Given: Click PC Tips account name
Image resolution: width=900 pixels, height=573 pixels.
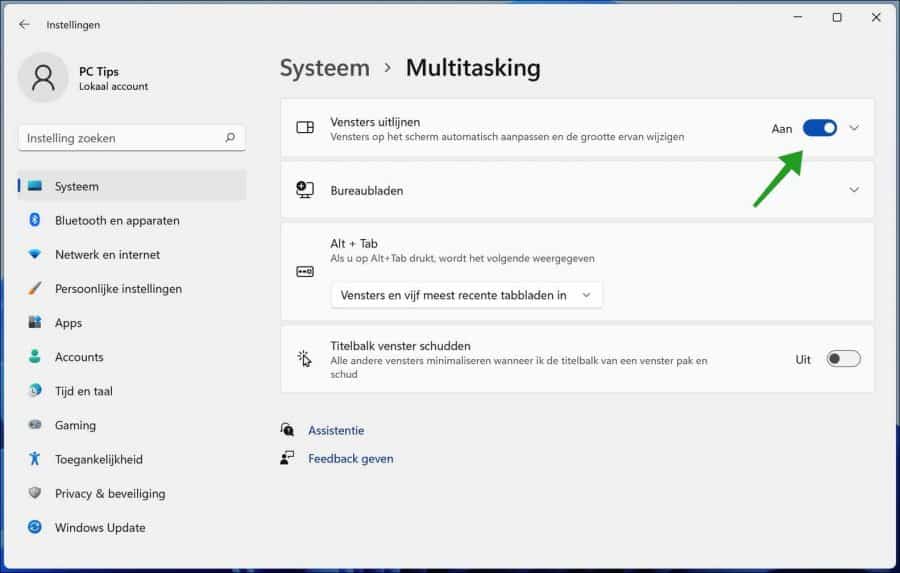Looking at the screenshot, I should (x=99, y=72).
